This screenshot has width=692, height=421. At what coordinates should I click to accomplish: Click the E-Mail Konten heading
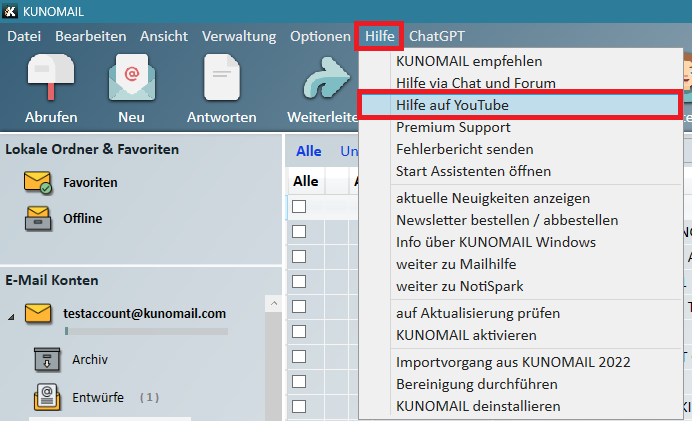pos(52,281)
